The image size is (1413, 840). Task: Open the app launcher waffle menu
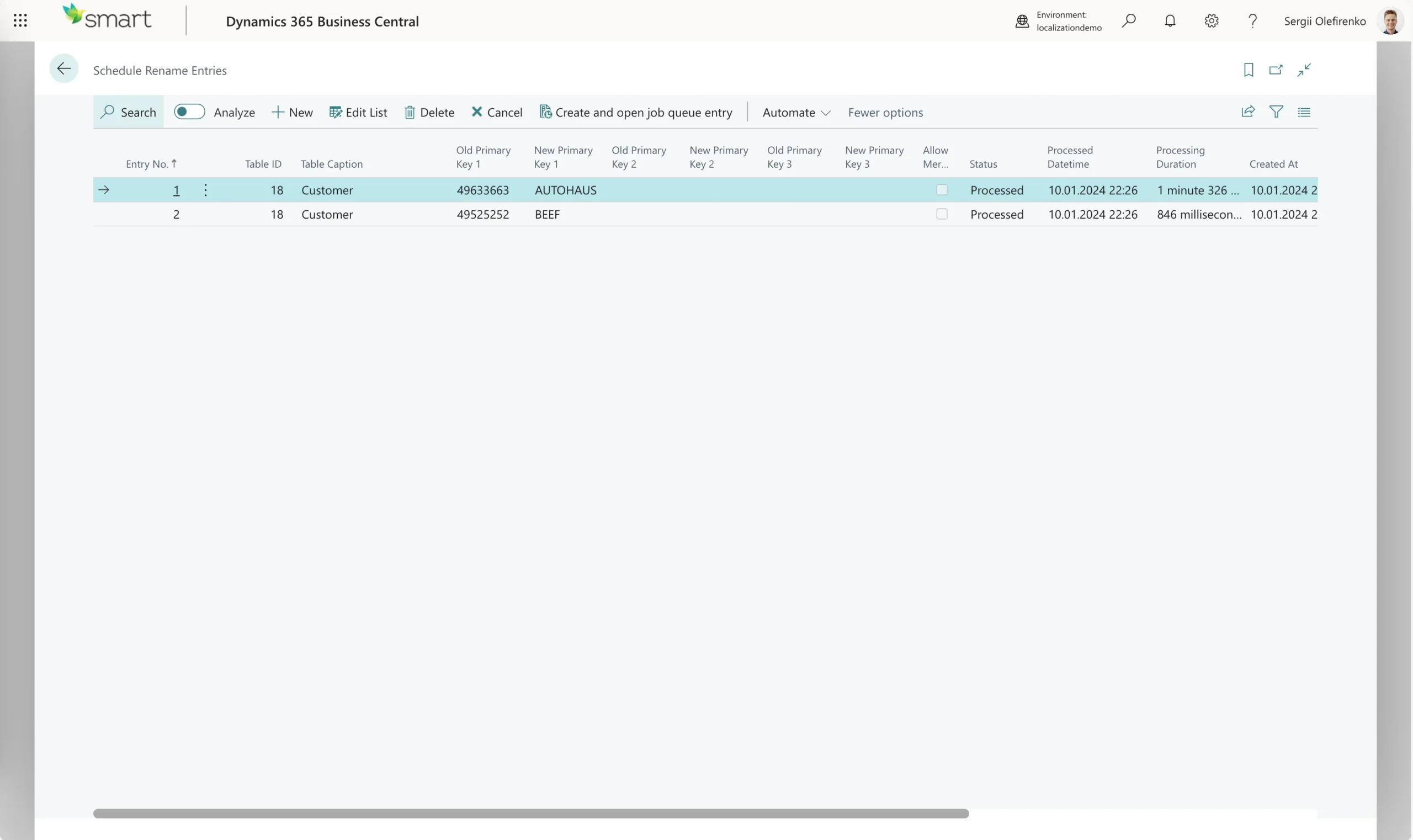tap(20, 19)
